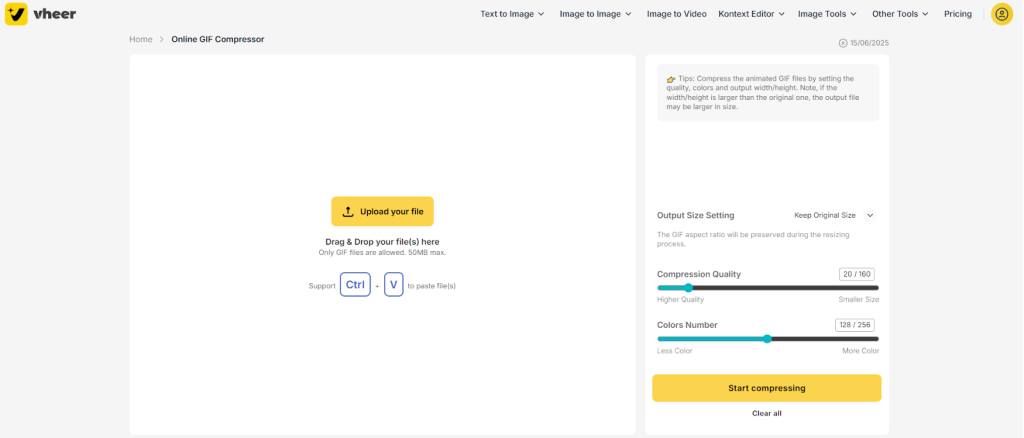
Task: Click the Colors Number slider handle
Action: point(767,339)
